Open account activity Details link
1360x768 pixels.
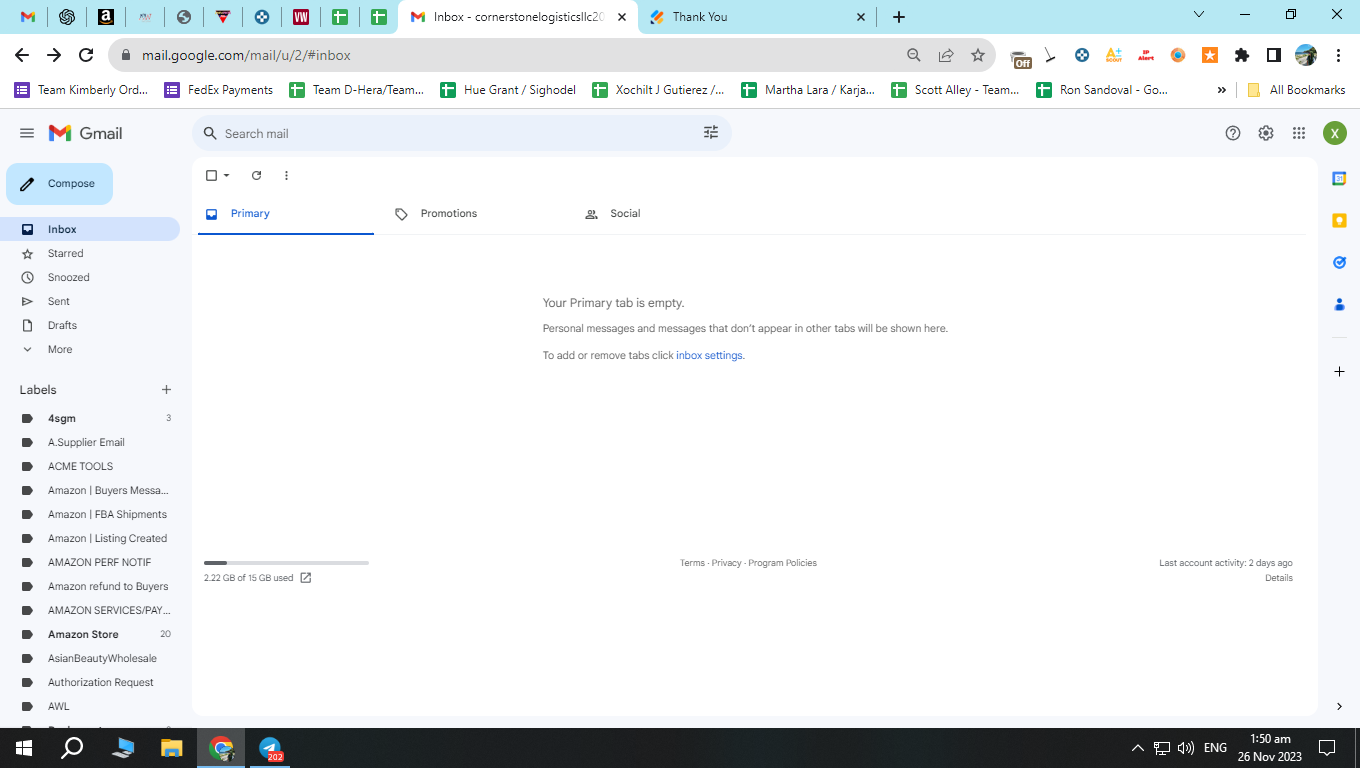pyautogui.click(x=1279, y=578)
